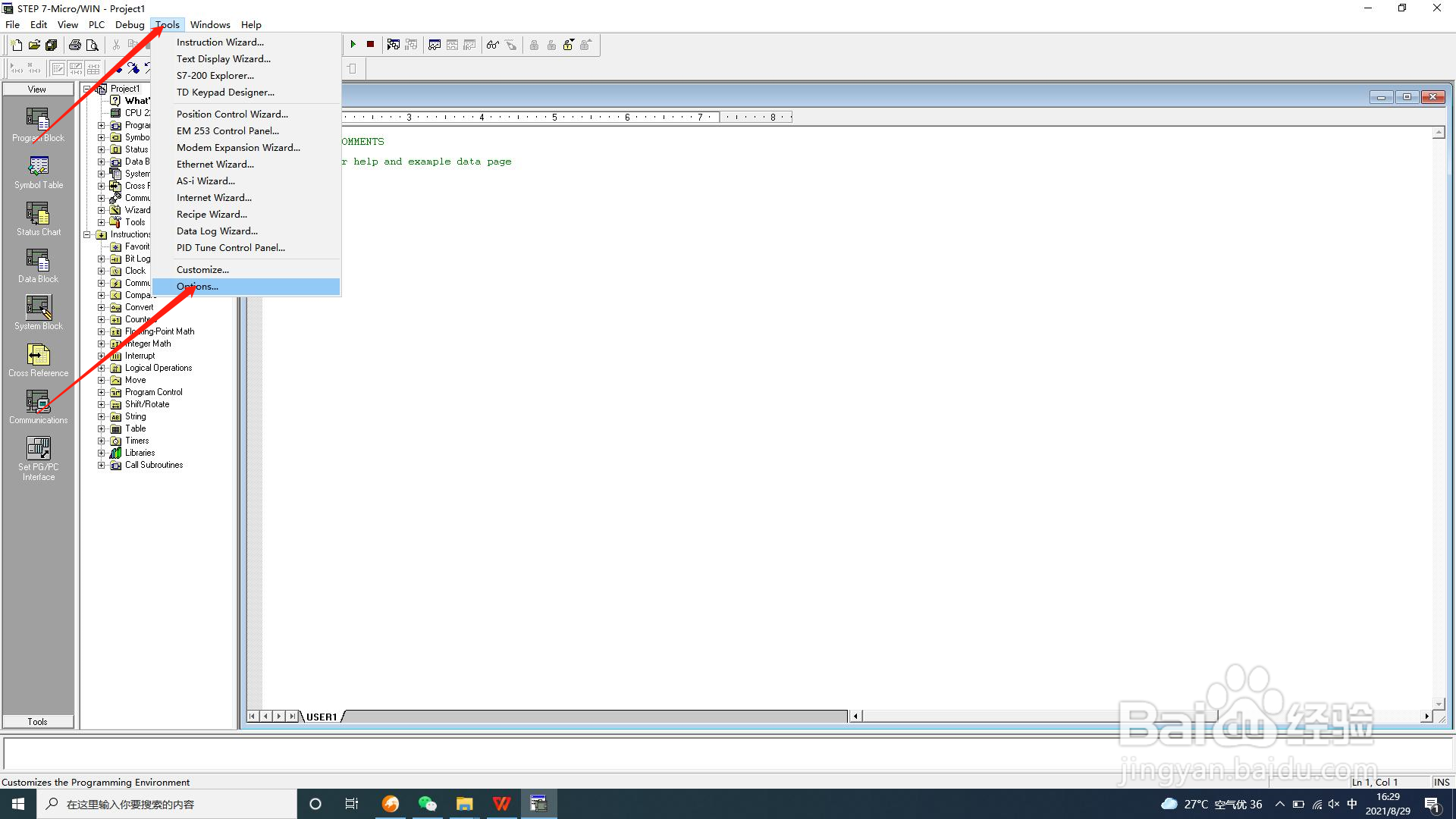Image resolution: width=1456 pixels, height=819 pixels.
Task: Select Customize... in the Tools menu
Action: tap(246, 270)
